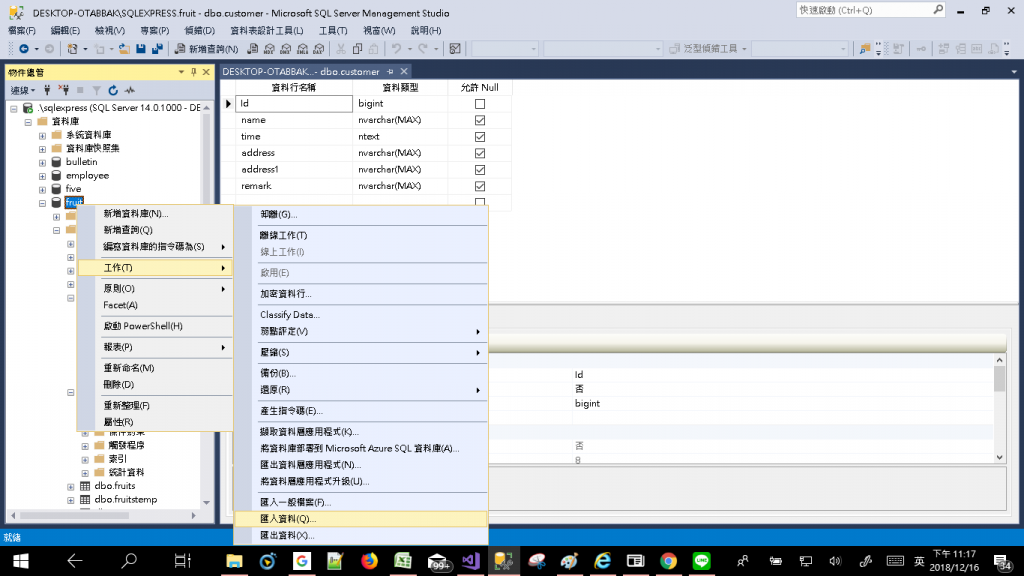Click the new project toolbar icon

tap(72, 49)
